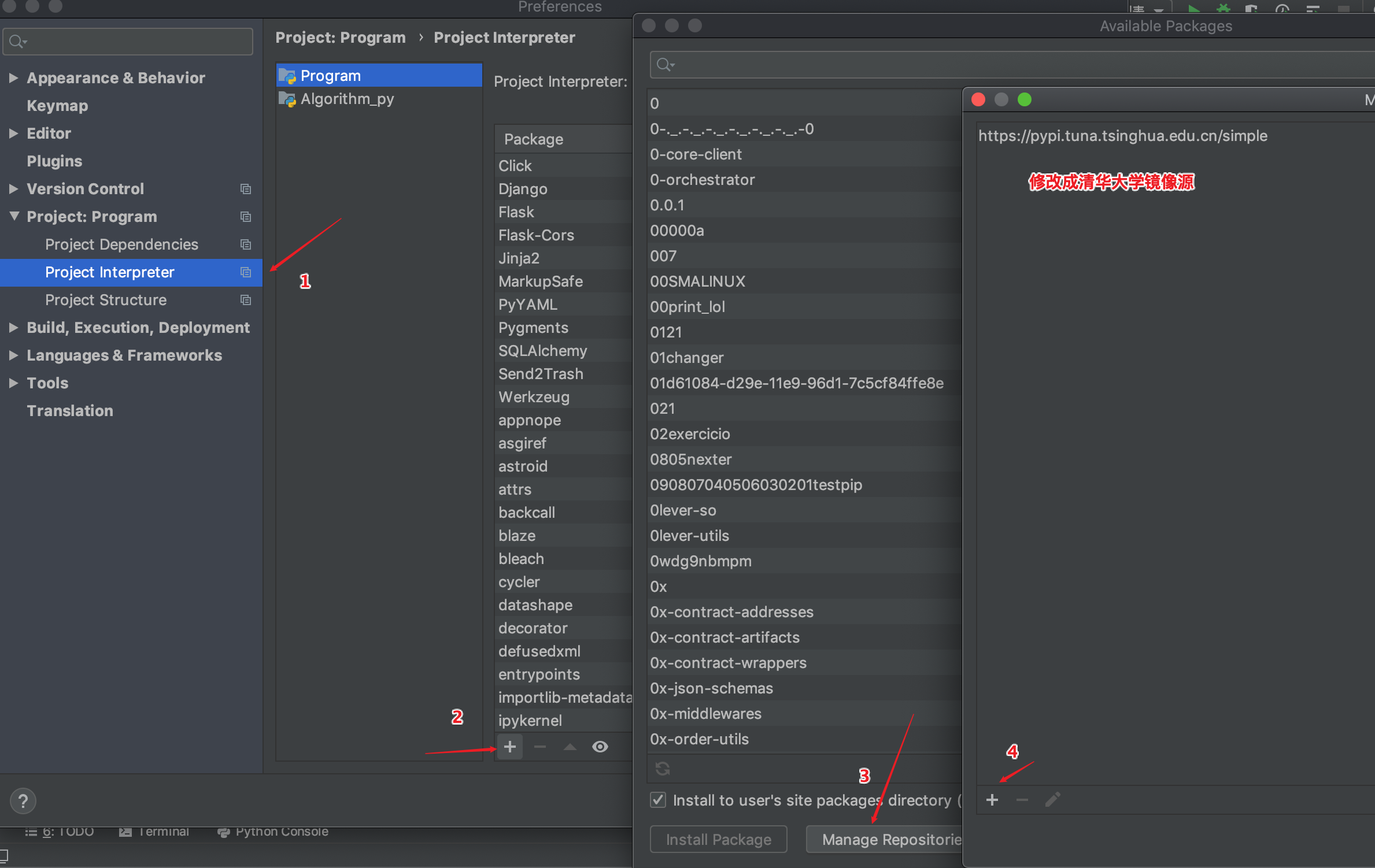Click the remove repository icon (-) in panel 4
Viewport: 1375px width, 868px height.
[1022, 798]
